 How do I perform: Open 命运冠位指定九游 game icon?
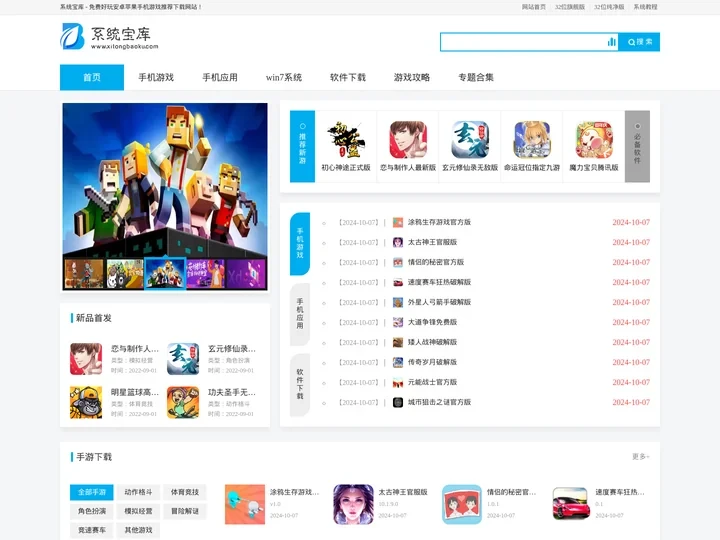coord(532,140)
